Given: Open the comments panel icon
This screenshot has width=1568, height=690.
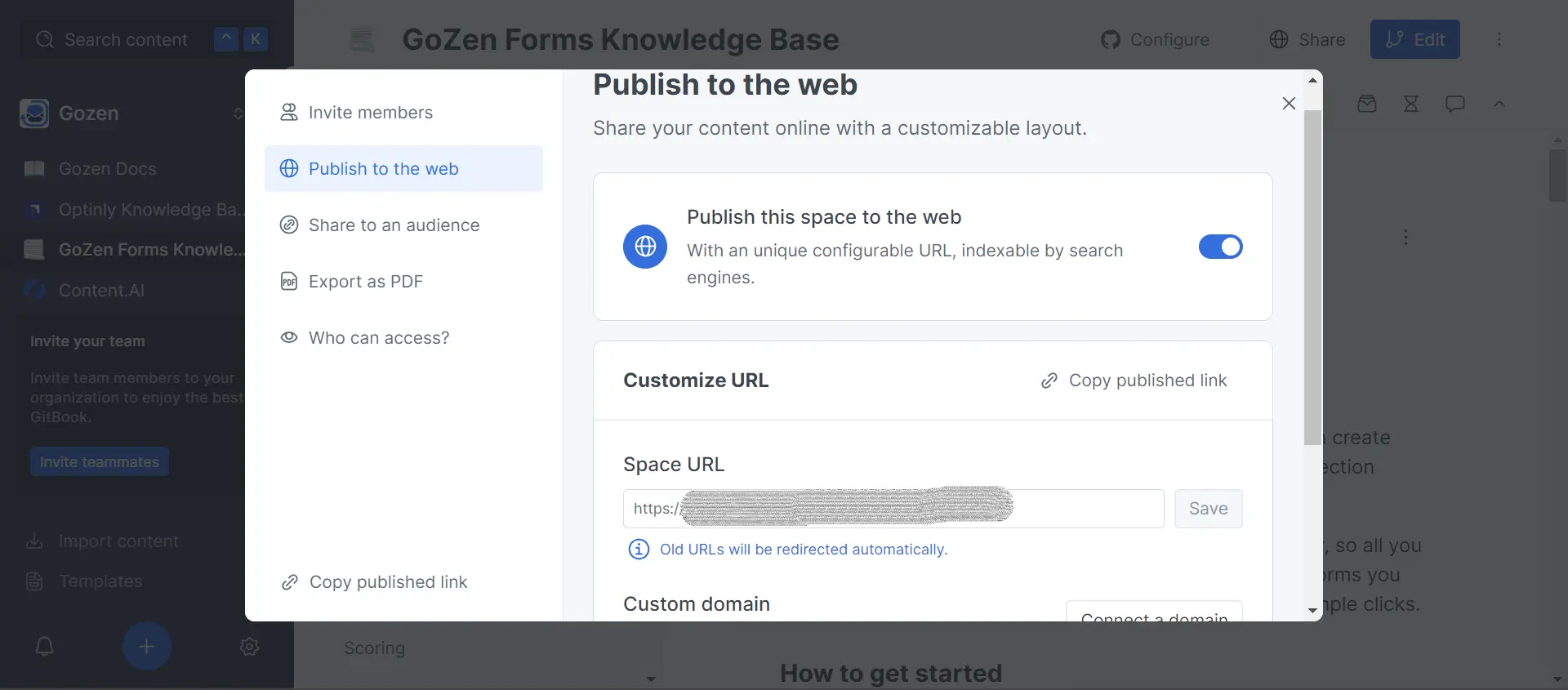Looking at the screenshot, I should [x=1456, y=104].
